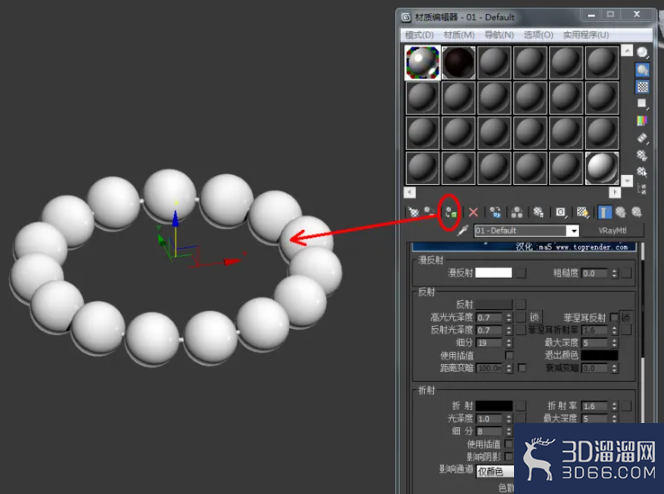
Task: Select the black second material slot
Action: (458, 63)
